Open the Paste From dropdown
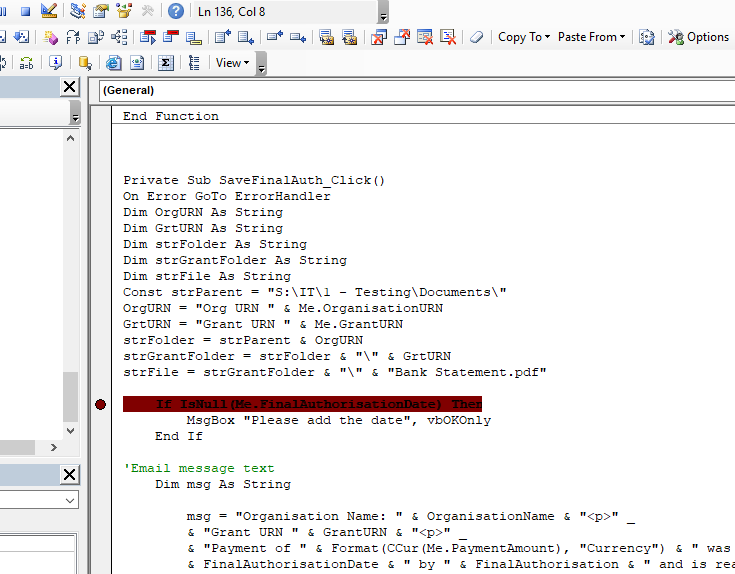Screen dimensions: 735x574 pyautogui.click(x=592, y=37)
